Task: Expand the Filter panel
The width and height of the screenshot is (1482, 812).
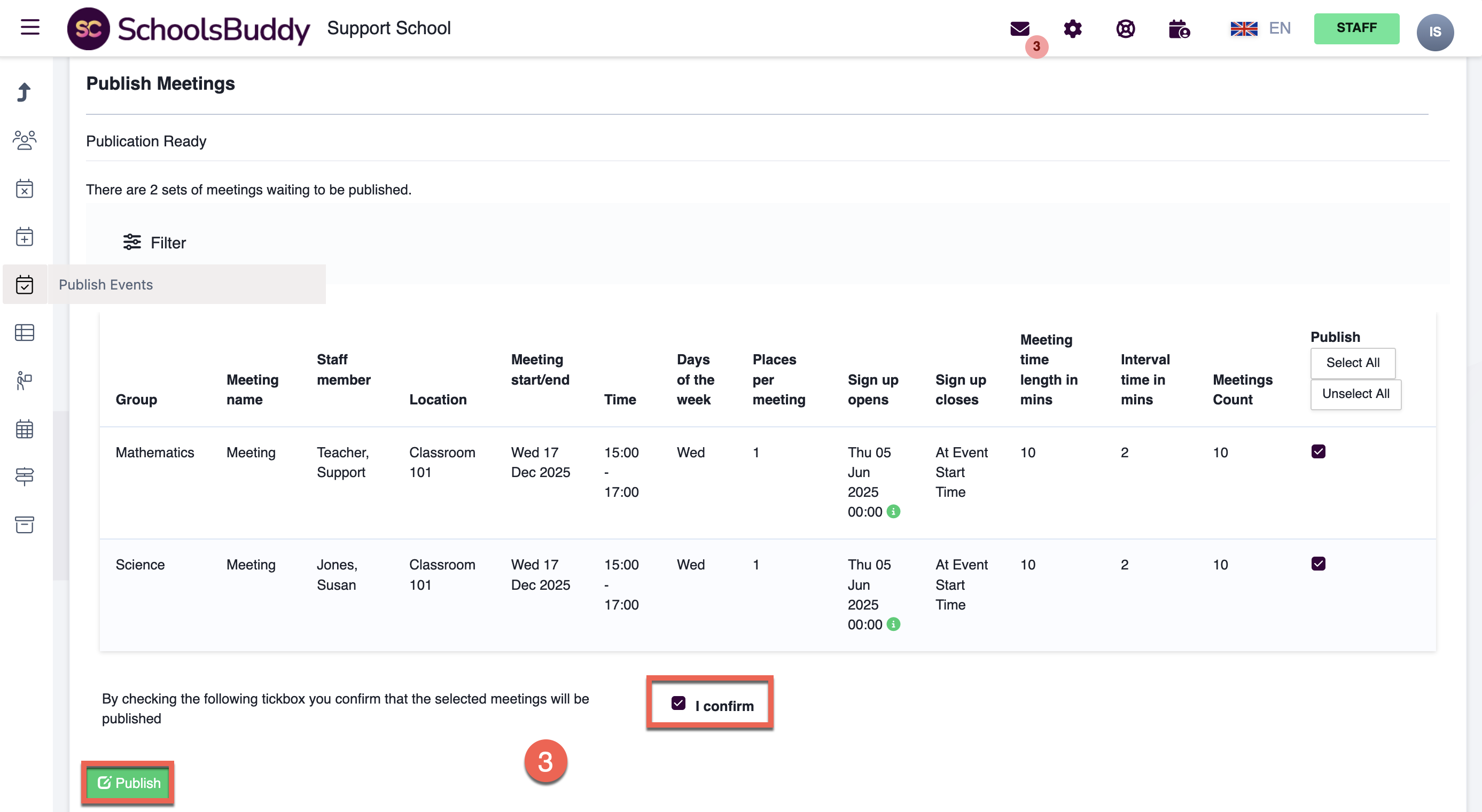Action: click(x=154, y=243)
